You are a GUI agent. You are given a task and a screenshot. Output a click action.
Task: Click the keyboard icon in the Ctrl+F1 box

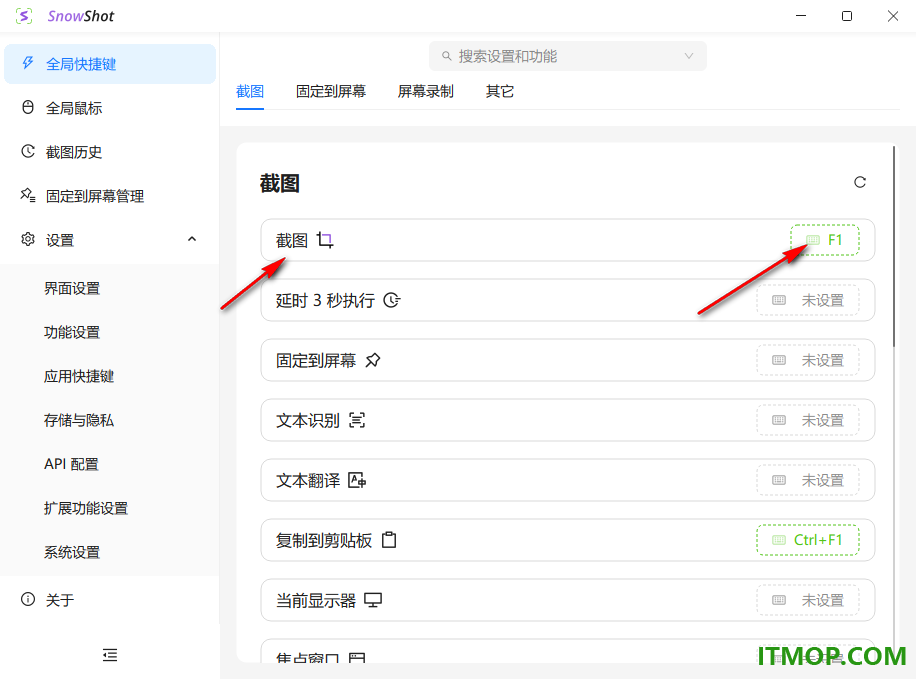click(779, 541)
